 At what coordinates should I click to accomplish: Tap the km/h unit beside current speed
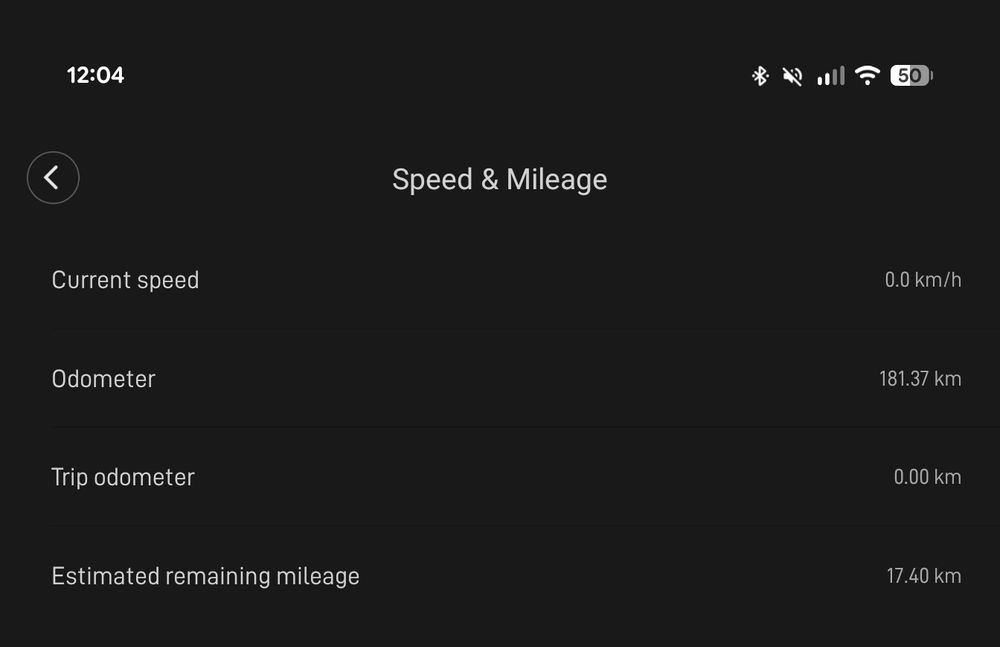pos(938,280)
